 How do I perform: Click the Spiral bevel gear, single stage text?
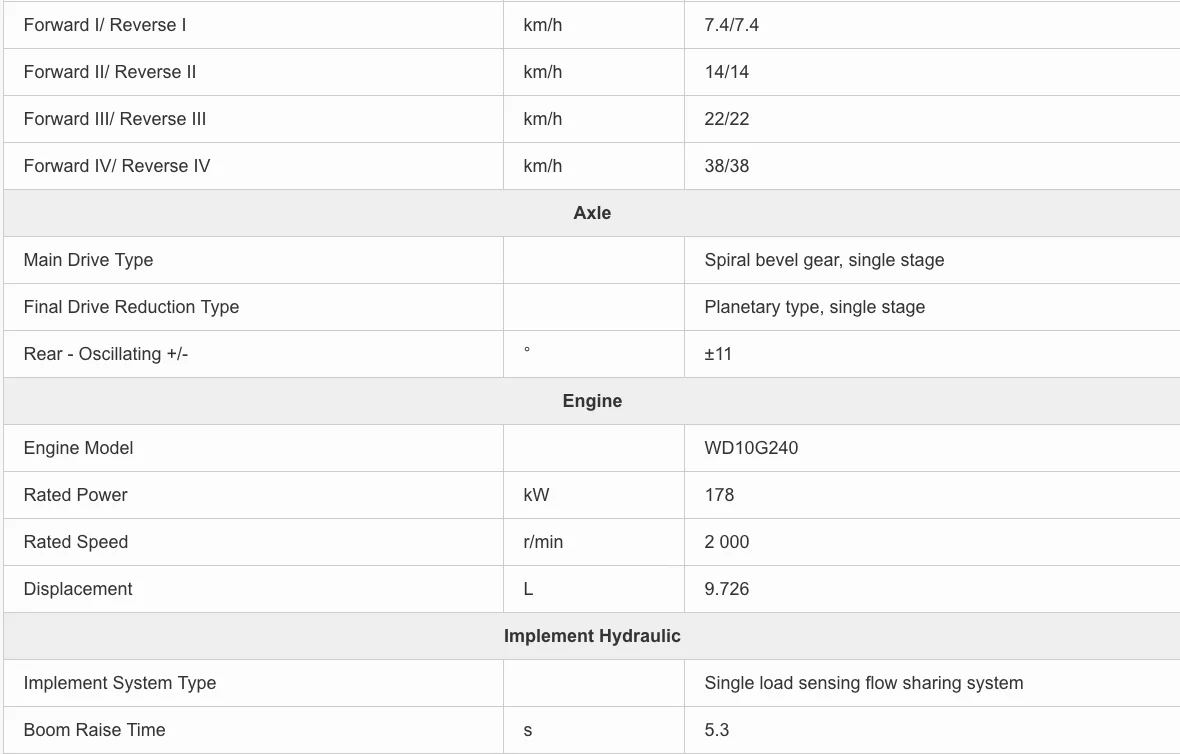point(824,260)
